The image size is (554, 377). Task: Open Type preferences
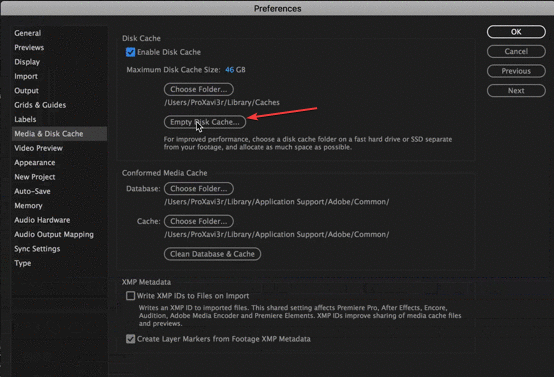tap(23, 263)
